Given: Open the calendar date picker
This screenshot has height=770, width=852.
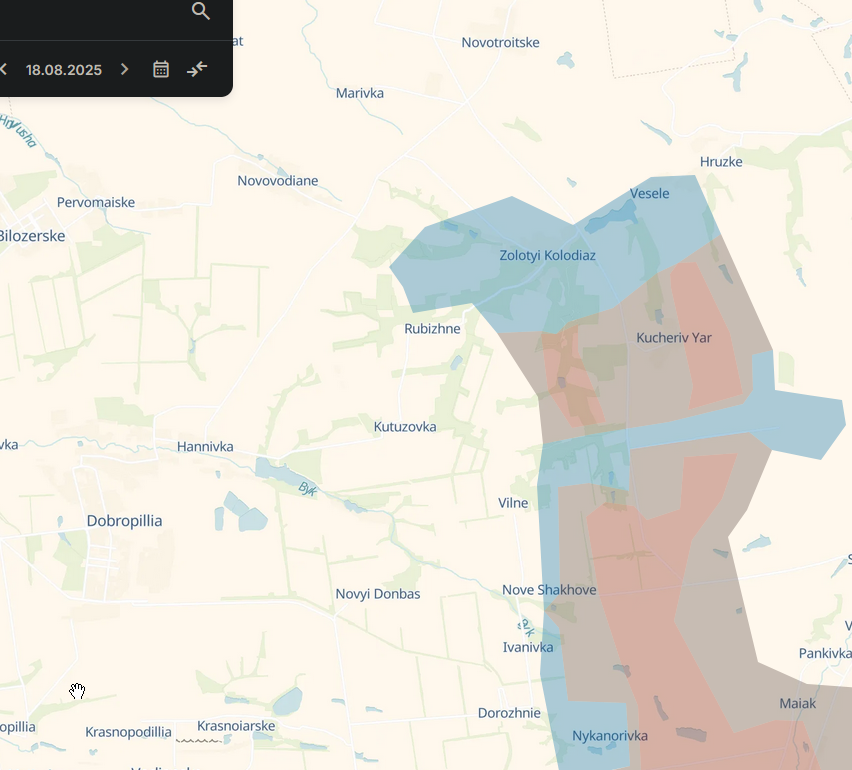Looking at the screenshot, I should pyautogui.click(x=160, y=69).
